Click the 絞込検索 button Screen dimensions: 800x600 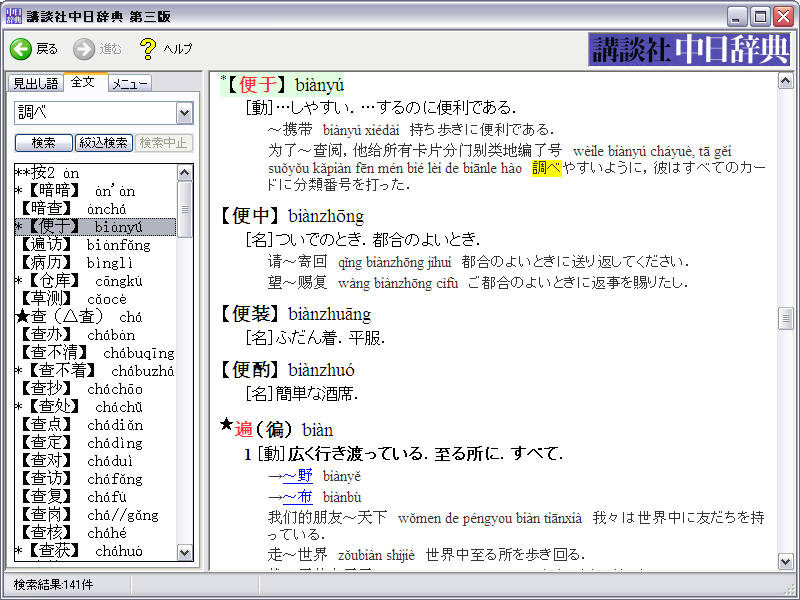104,143
